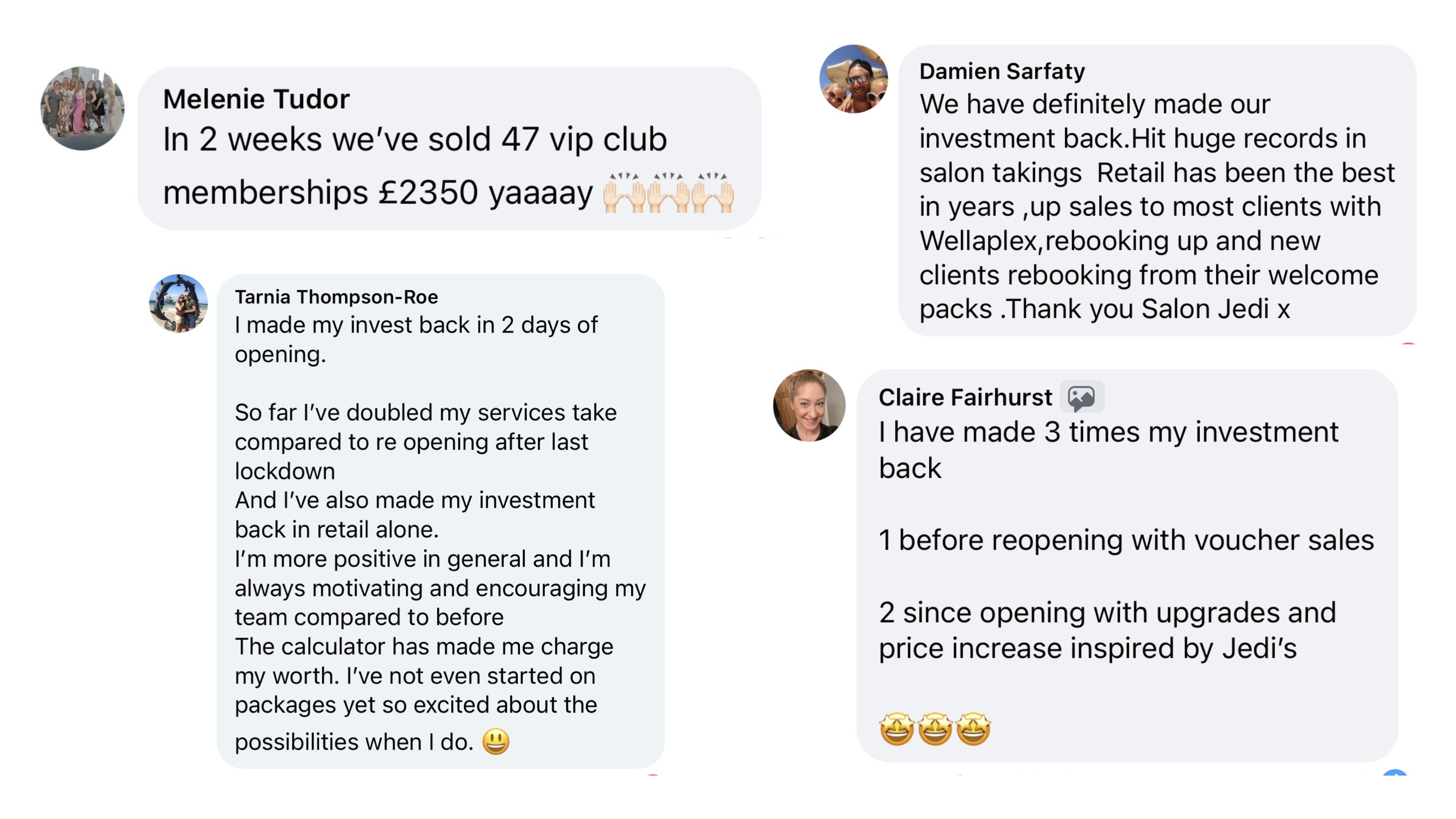Click the Melenie Tudor name link
Image resolution: width=1456 pixels, height=819 pixels.
(x=256, y=99)
